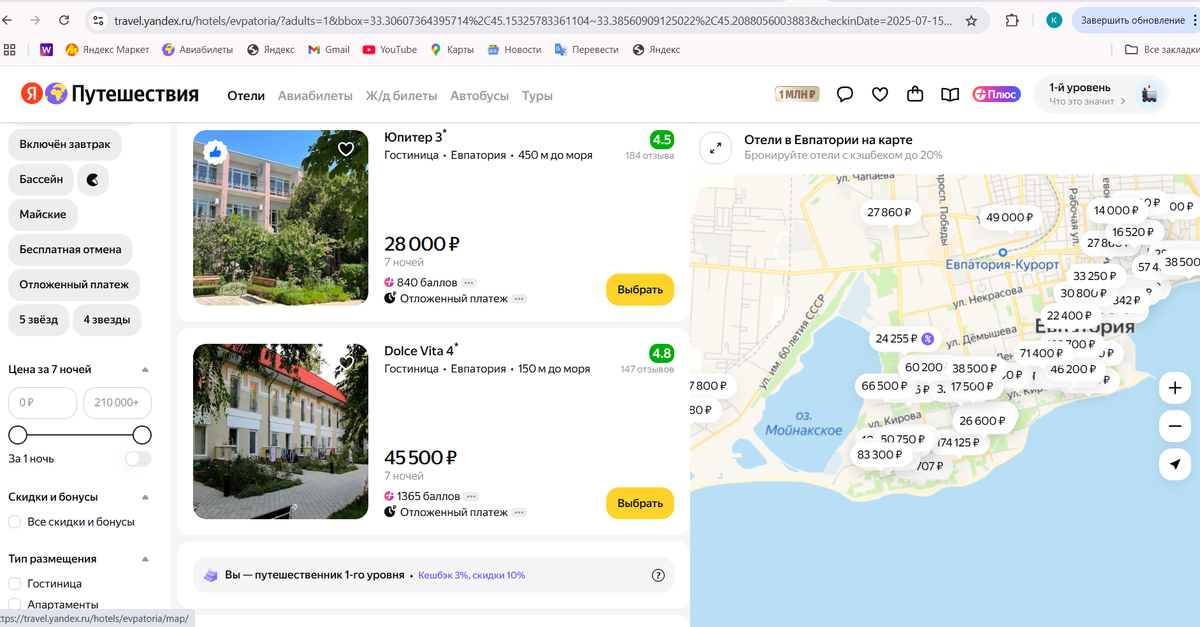Screen dimensions: 1200x627
Task: Toggle the Включён завтрак filter
Action: click(x=65, y=144)
